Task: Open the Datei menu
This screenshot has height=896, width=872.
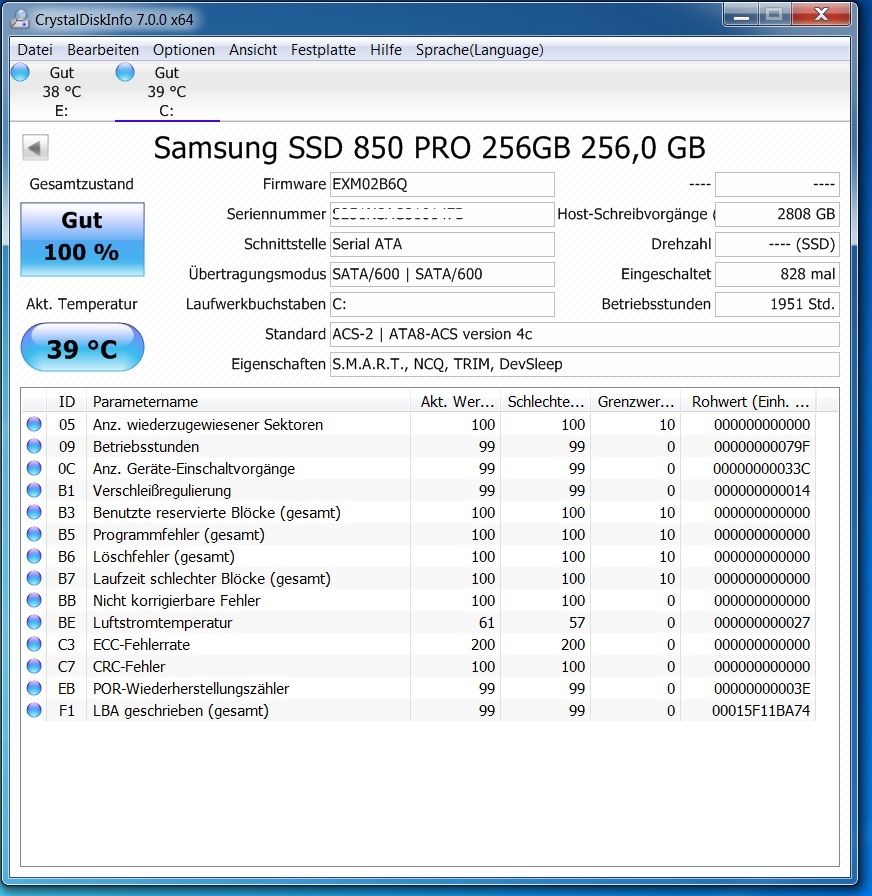Action: pos(35,50)
